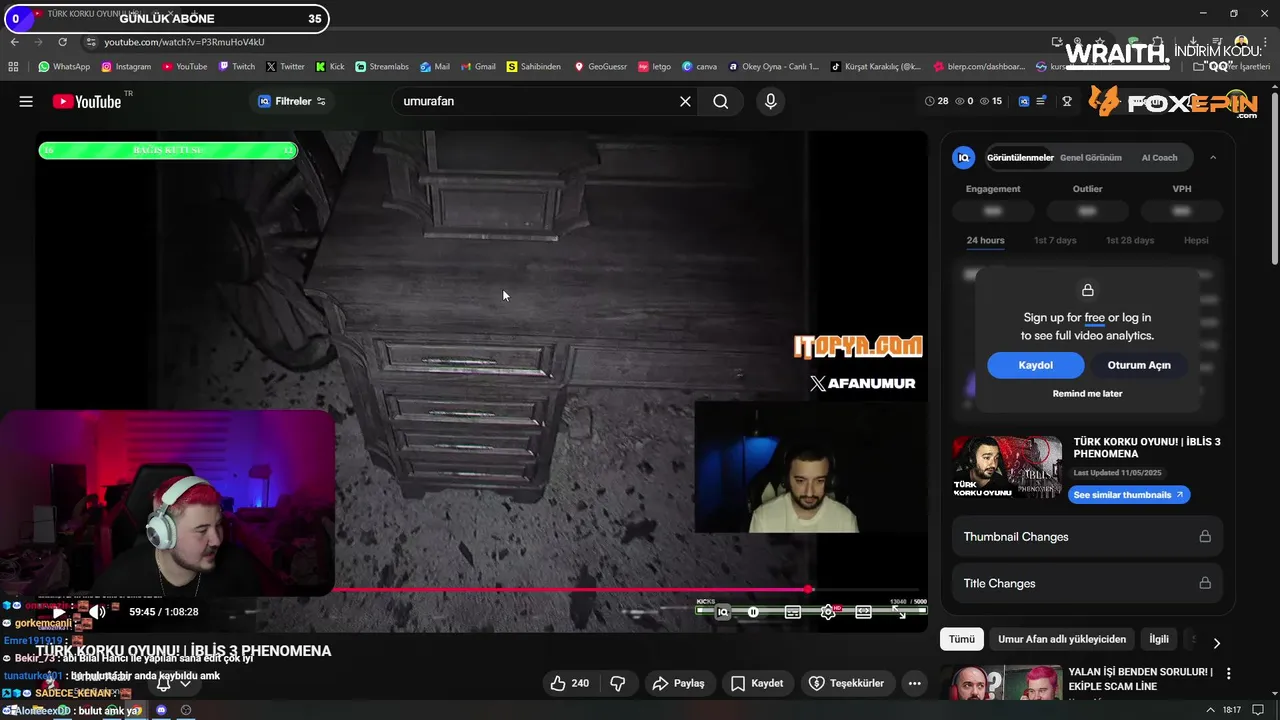This screenshot has width=1280, height=720.
Task: Open the Gmail bookmark
Action: (x=478, y=67)
